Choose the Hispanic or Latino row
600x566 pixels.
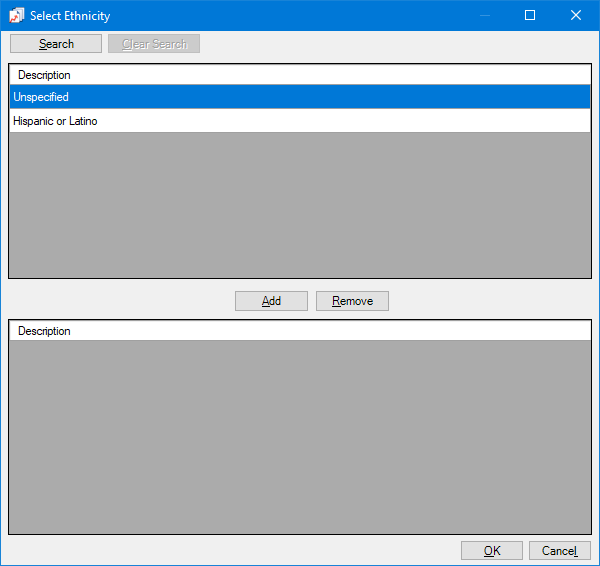(299, 121)
